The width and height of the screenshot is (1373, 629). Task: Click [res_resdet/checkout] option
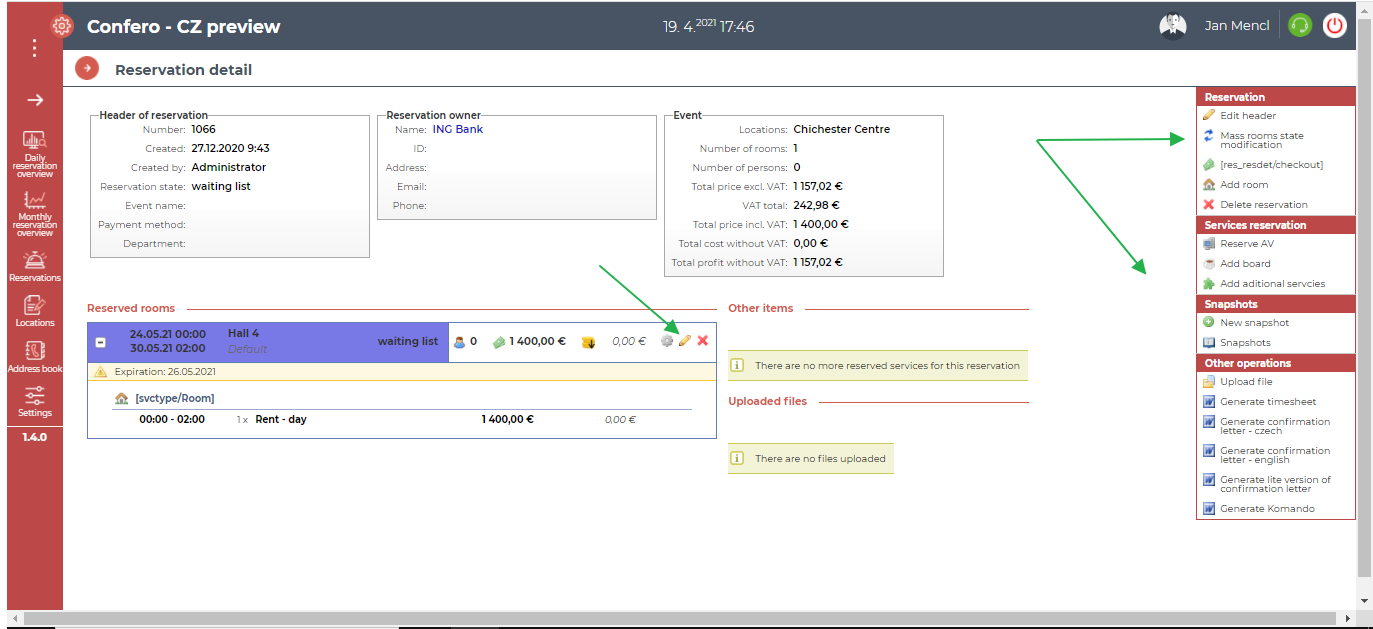(x=1271, y=165)
